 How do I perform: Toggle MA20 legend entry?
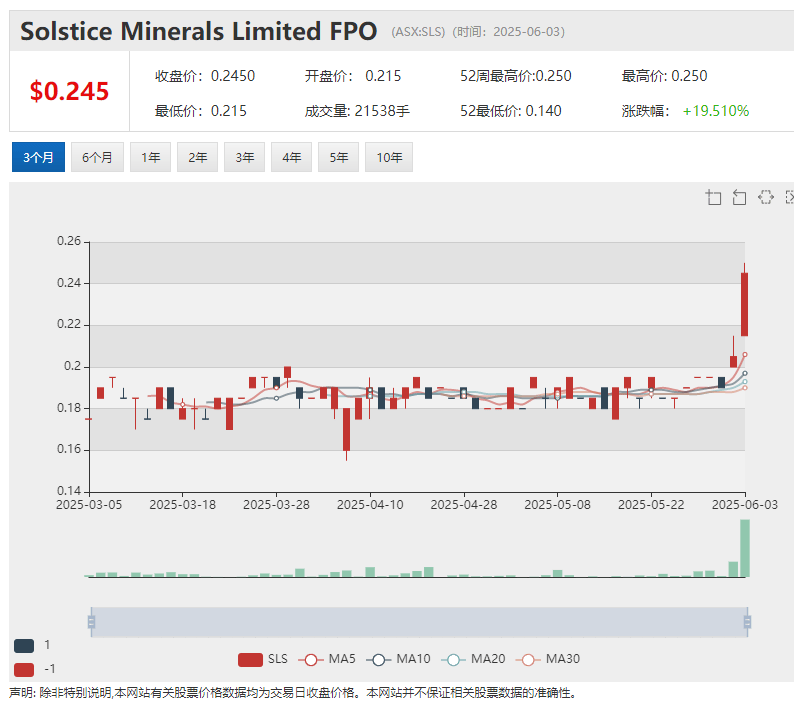473,659
